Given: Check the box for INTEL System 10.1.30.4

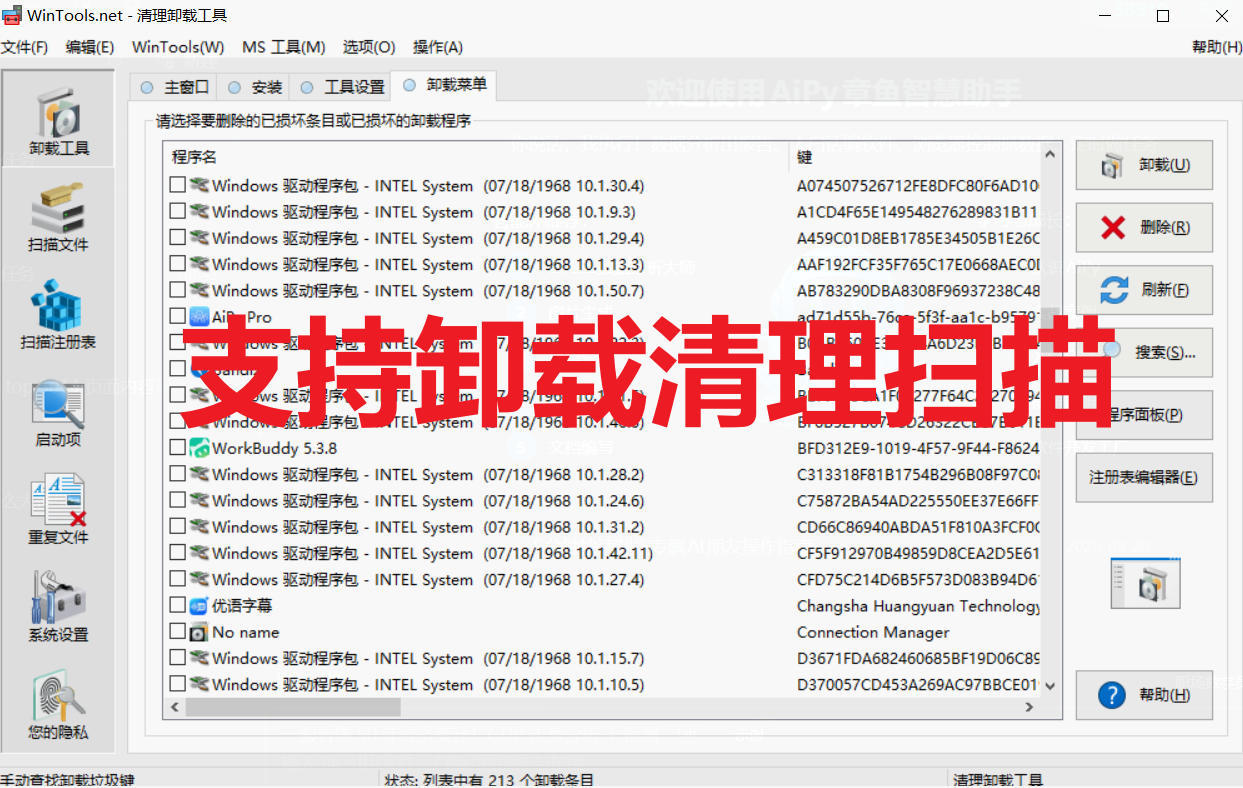Looking at the screenshot, I should (177, 186).
